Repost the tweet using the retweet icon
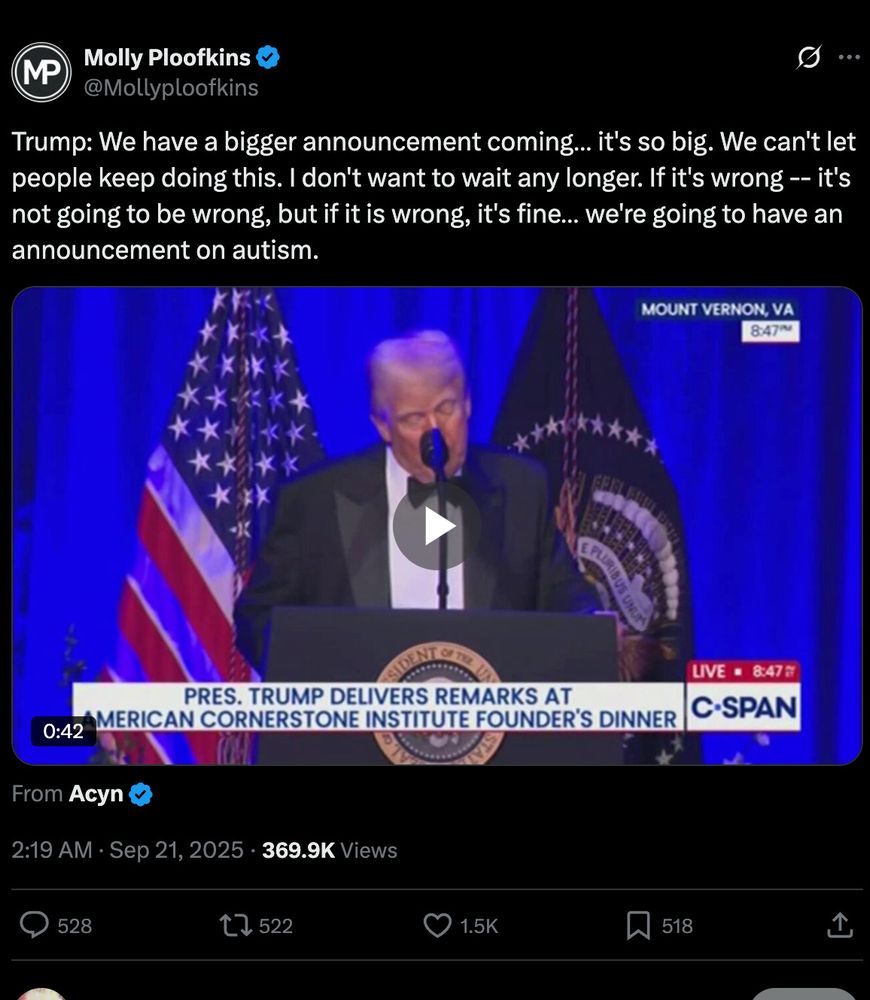 236,925
